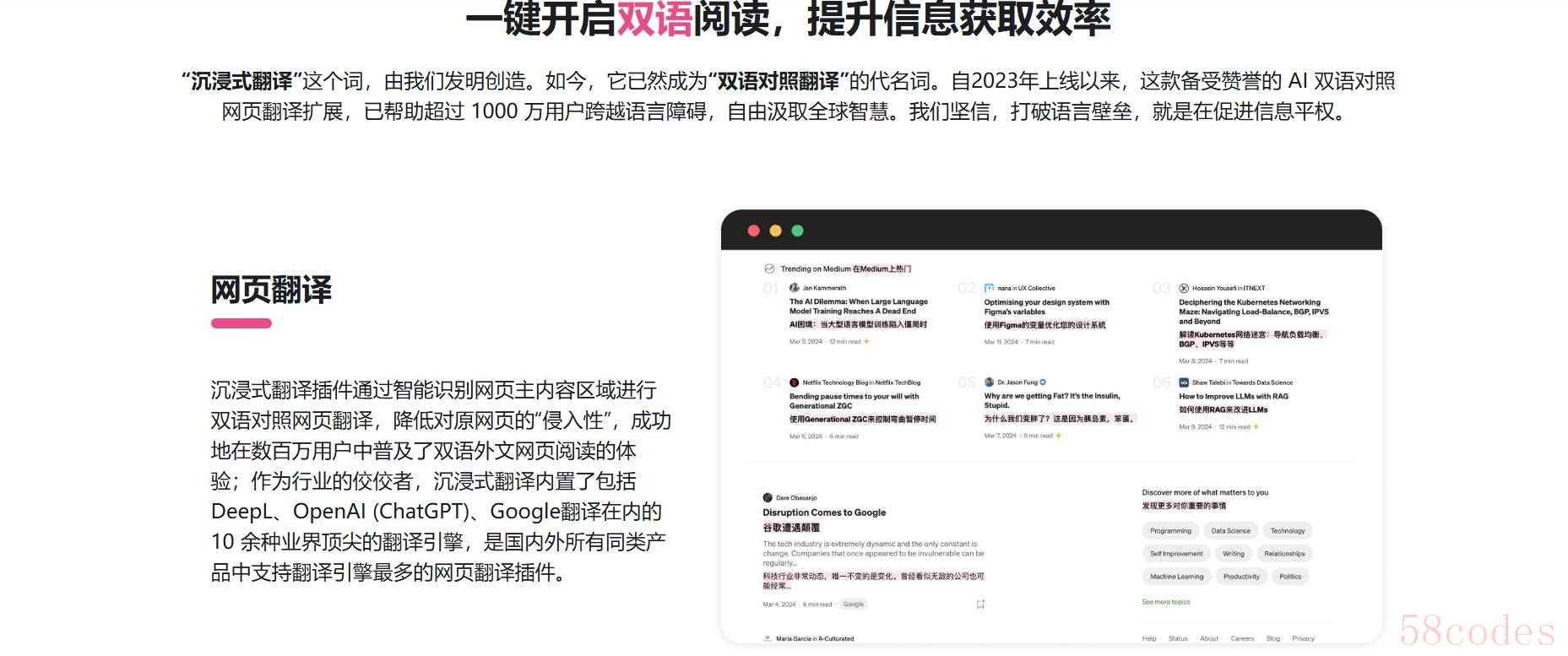Click translated title 如何使用RAG来改进LLMs
Image resolution: width=1568 pixels, height=656 pixels.
point(1223,409)
